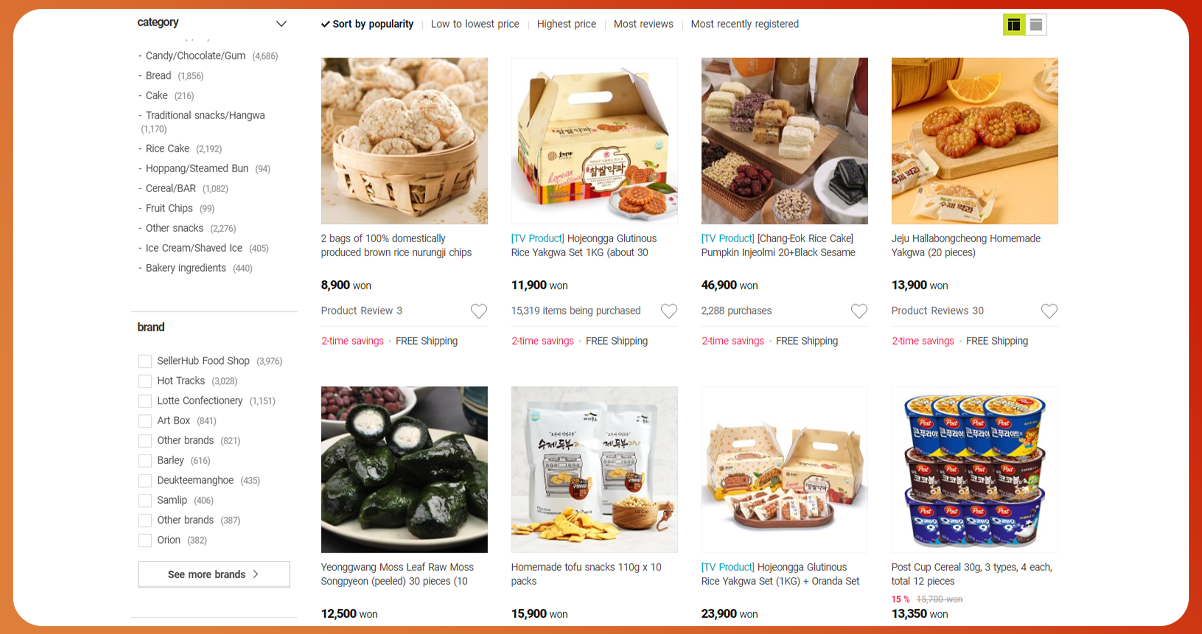Open the Rice Cake category
1202x634 pixels.
point(167,149)
